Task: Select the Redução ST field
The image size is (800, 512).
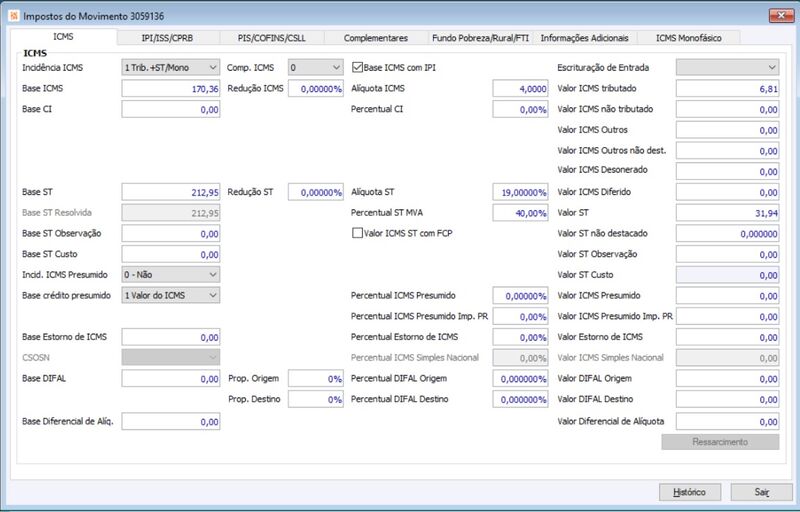Action: [316, 192]
